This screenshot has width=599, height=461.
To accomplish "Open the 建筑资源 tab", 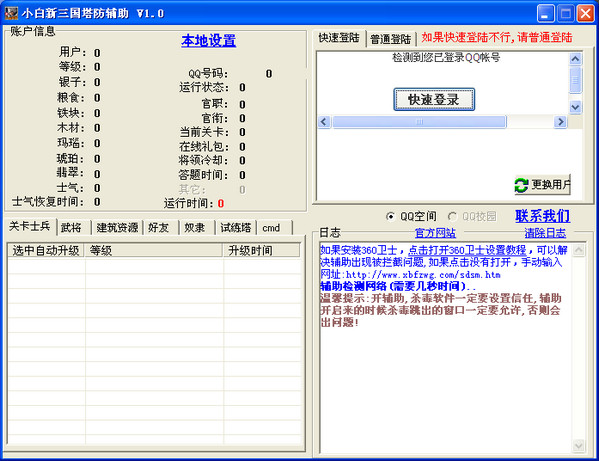I will coord(117,228).
